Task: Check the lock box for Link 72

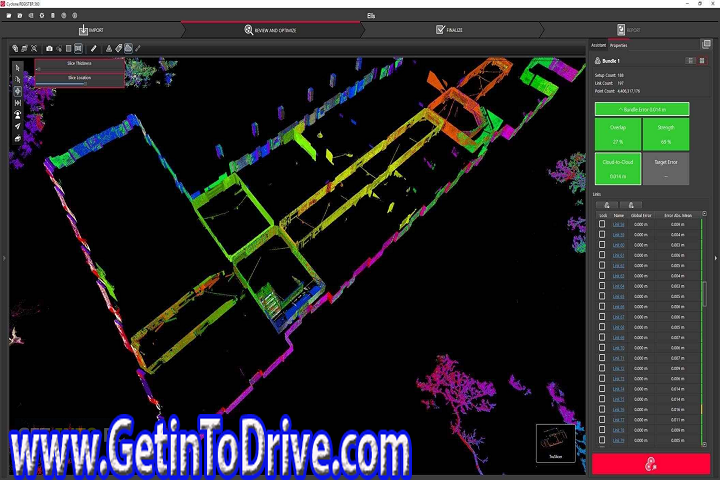Action: click(602, 368)
